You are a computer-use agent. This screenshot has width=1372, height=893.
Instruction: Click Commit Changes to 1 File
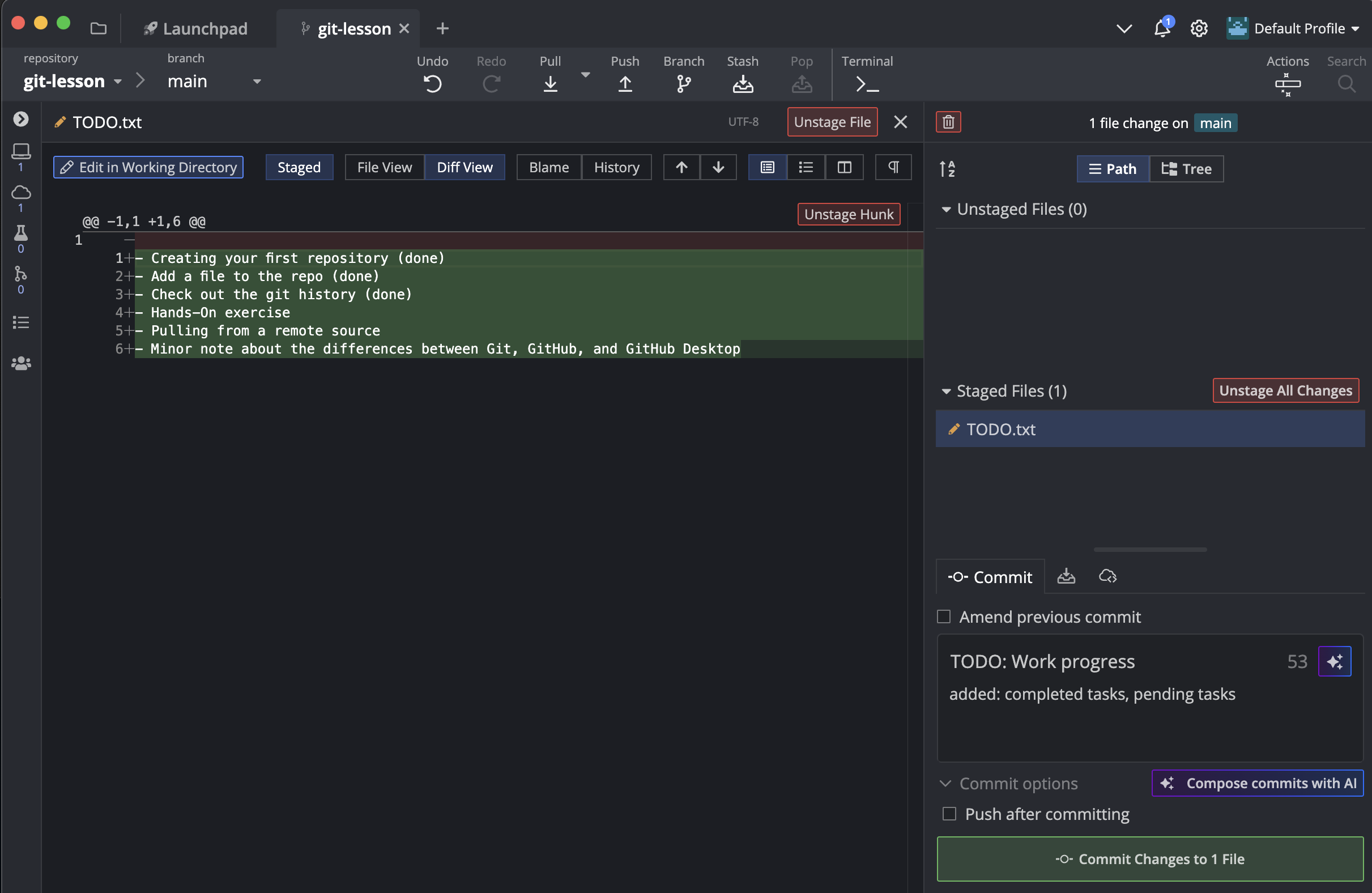click(1149, 858)
